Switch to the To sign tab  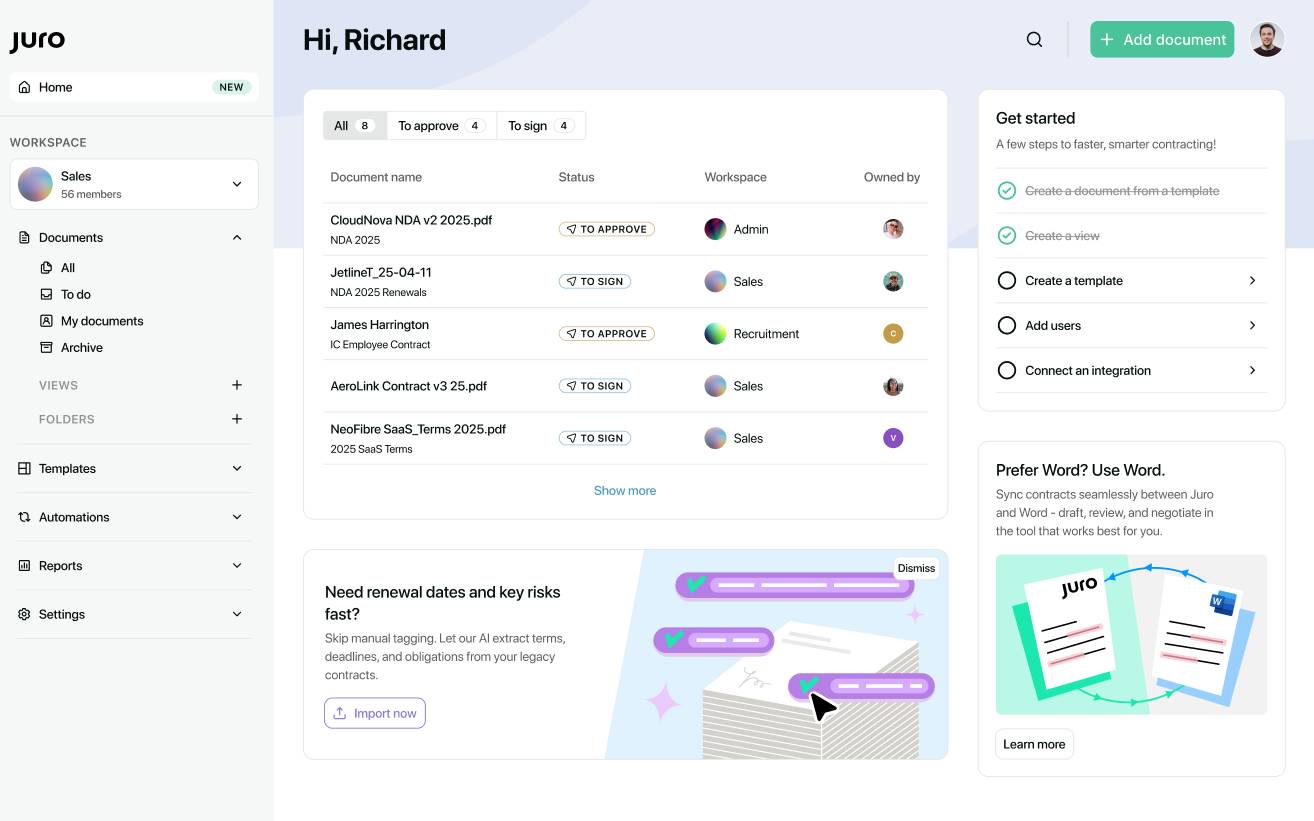tap(540, 126)
